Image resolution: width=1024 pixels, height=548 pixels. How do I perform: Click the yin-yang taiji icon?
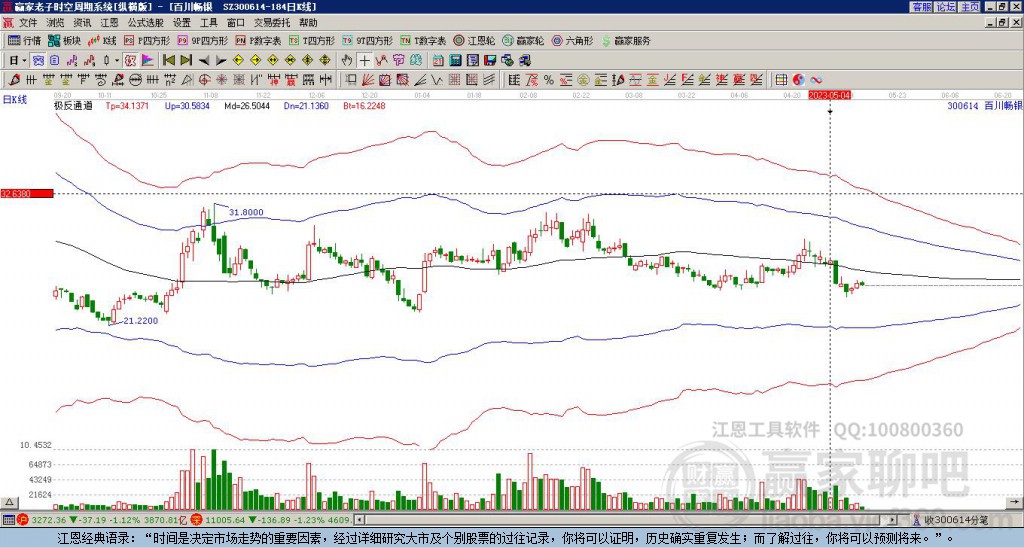tap(799, 80)
